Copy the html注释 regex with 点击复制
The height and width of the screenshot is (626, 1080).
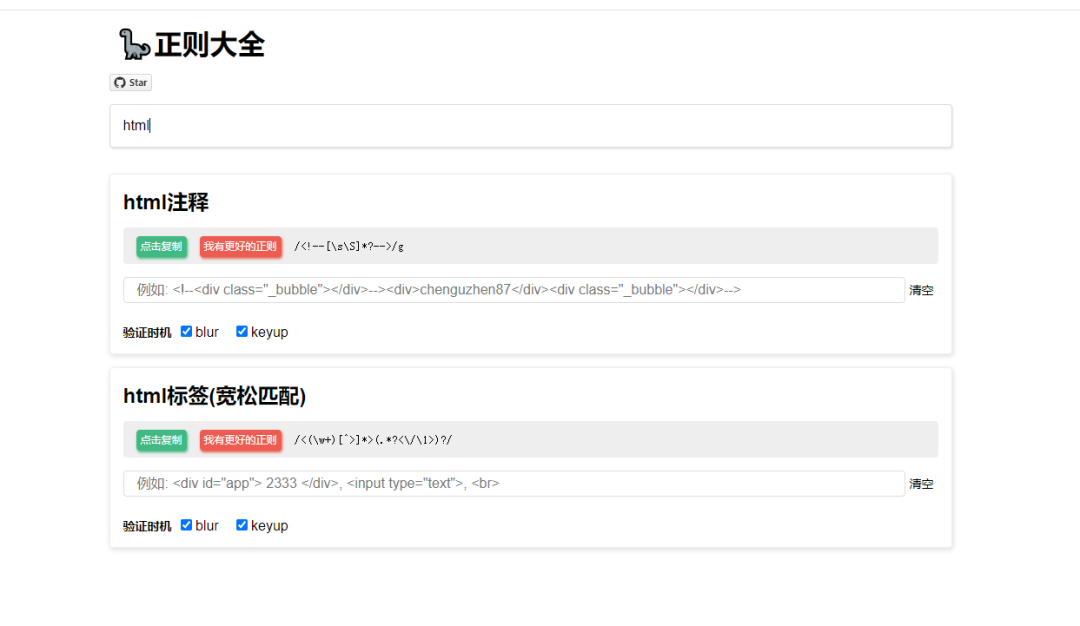161,246
